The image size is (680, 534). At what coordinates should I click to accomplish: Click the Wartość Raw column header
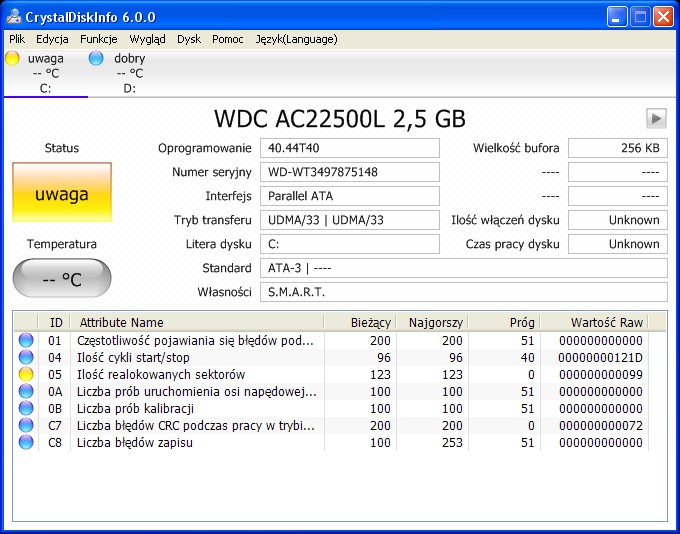tap(594, 322)
